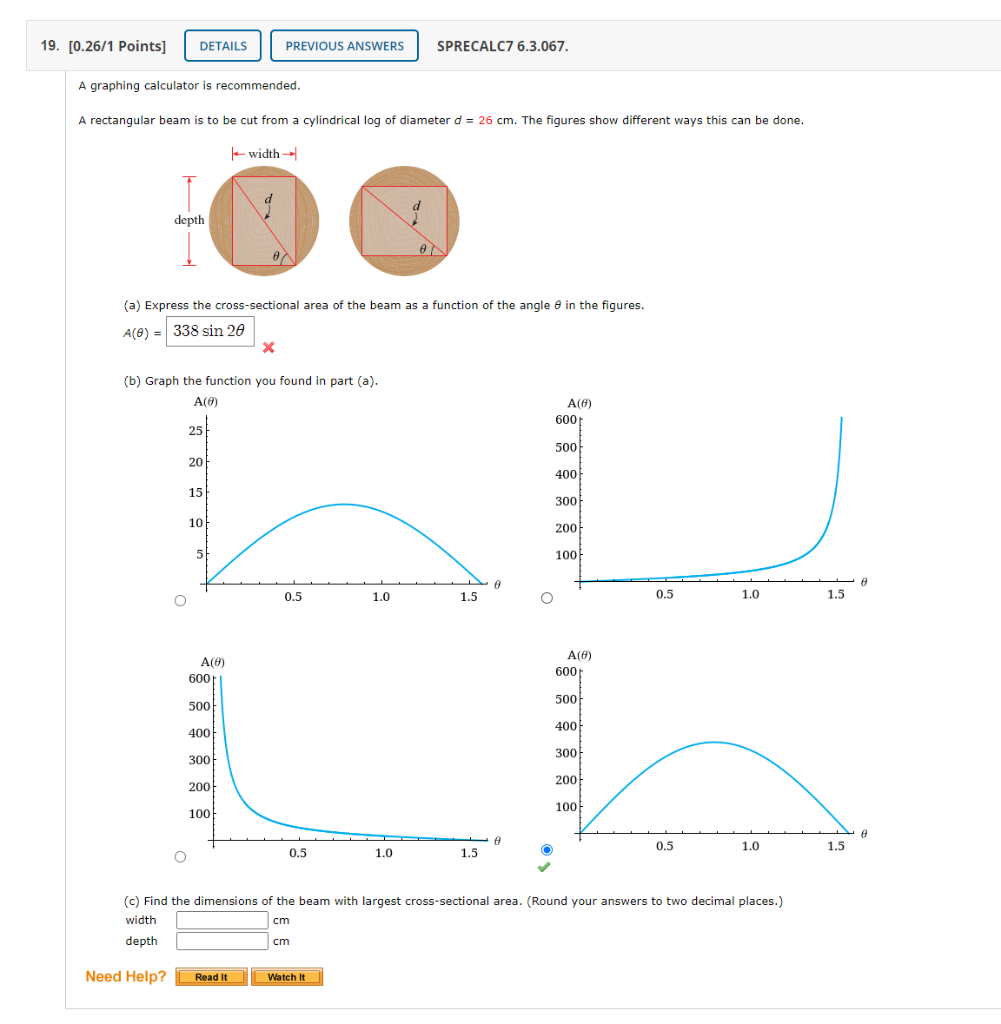1001x1024 pixels.
Task: Click the red value 26 in the problem
Action: tap(485, 120)
